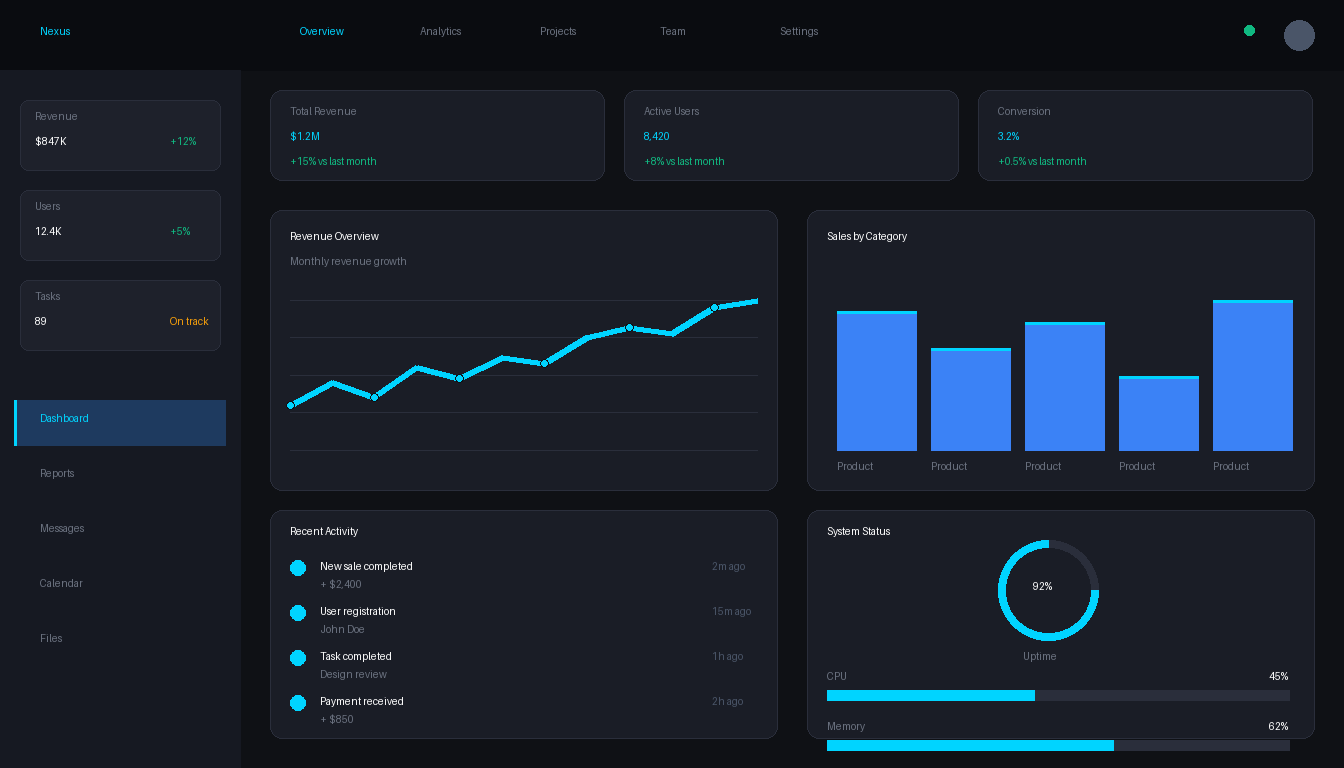
Task: Click the tallest bar in Sales by Category
Action: [x=1252, y=376]
